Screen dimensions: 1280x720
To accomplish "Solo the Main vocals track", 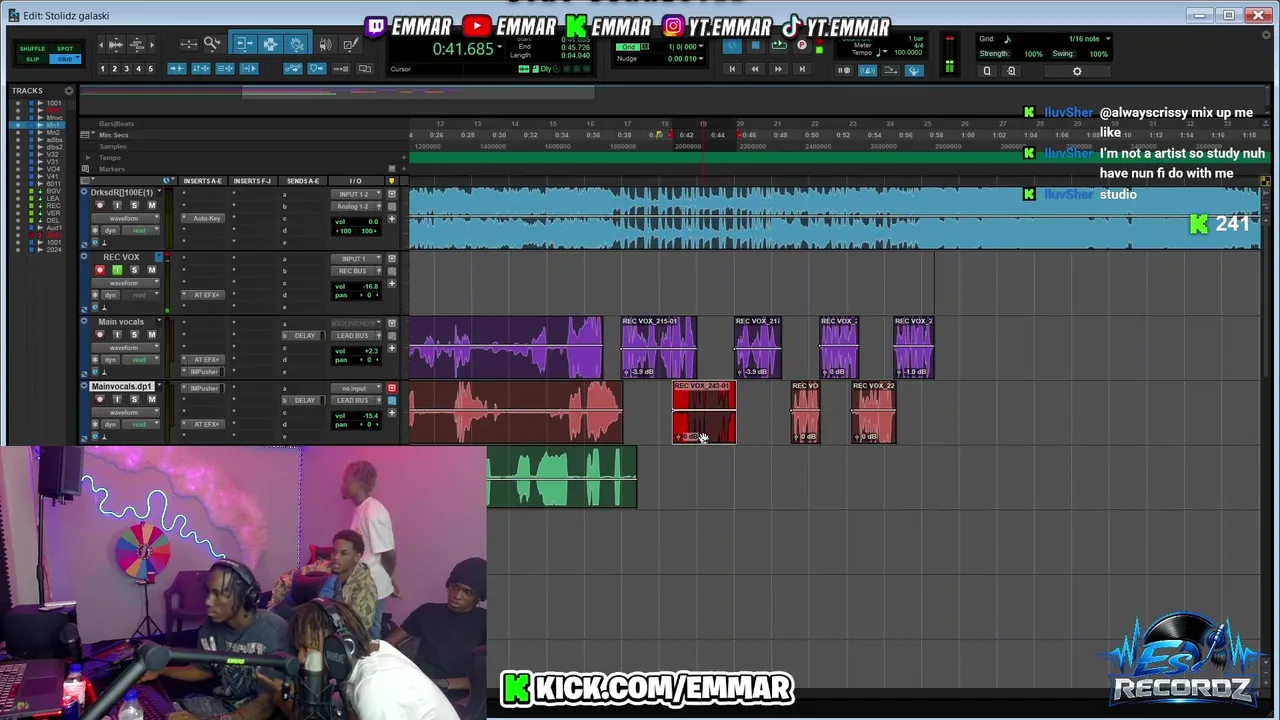I will pos(134,334).
